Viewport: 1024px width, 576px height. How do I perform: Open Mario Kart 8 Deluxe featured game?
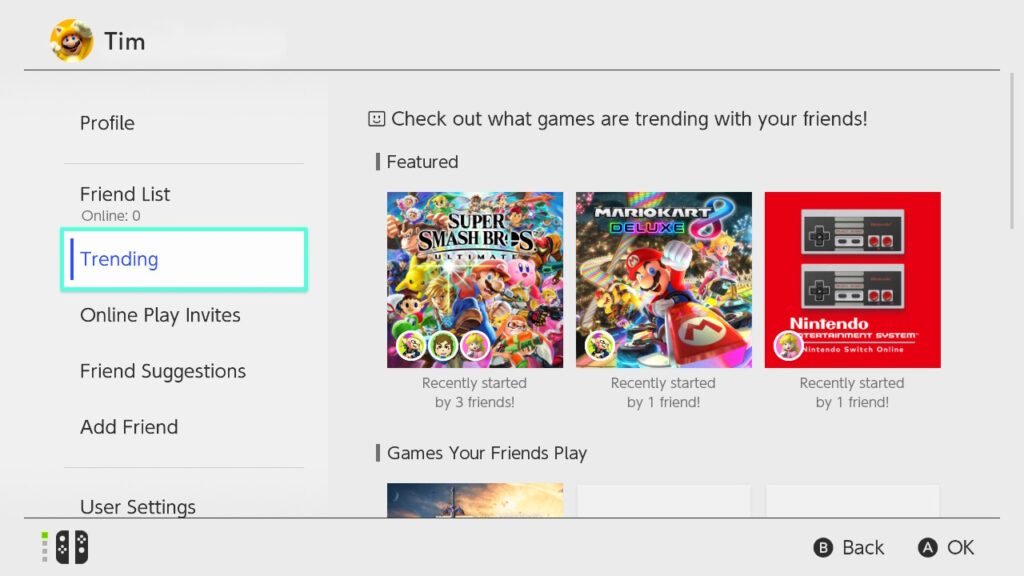tap(664, 280)
